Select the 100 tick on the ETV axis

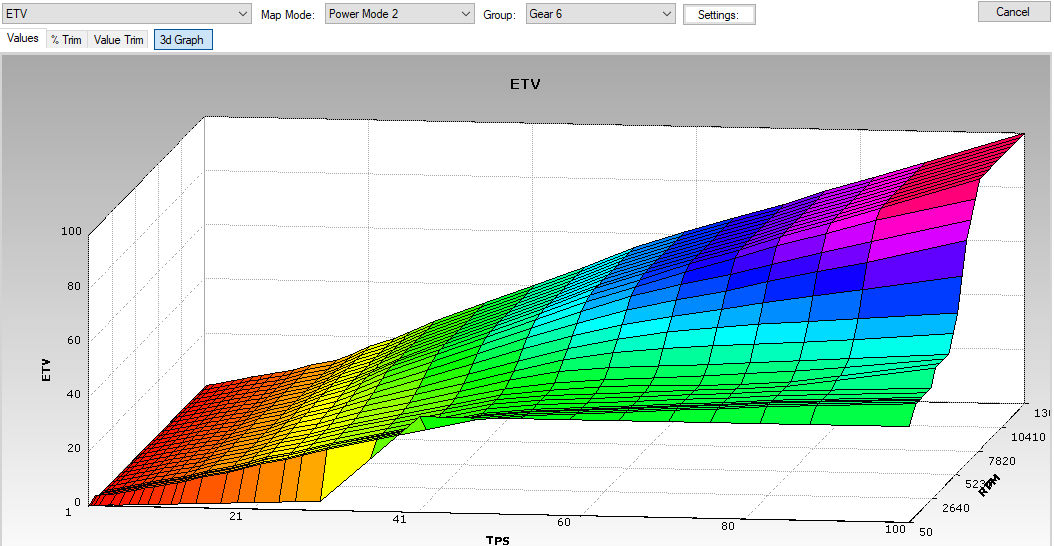click(70, 231)
